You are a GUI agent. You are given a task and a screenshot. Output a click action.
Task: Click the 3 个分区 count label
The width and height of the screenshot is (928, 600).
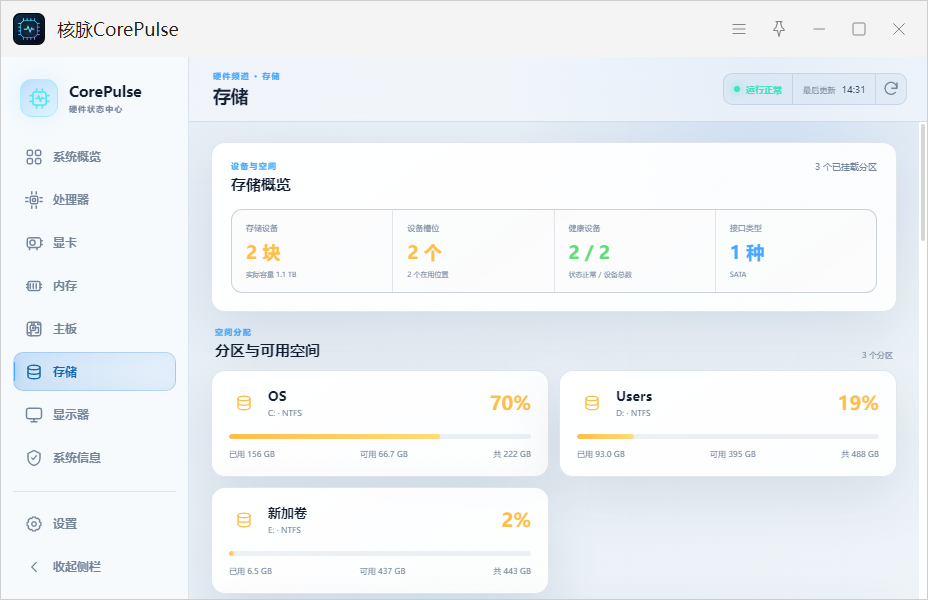click(877, 355)
